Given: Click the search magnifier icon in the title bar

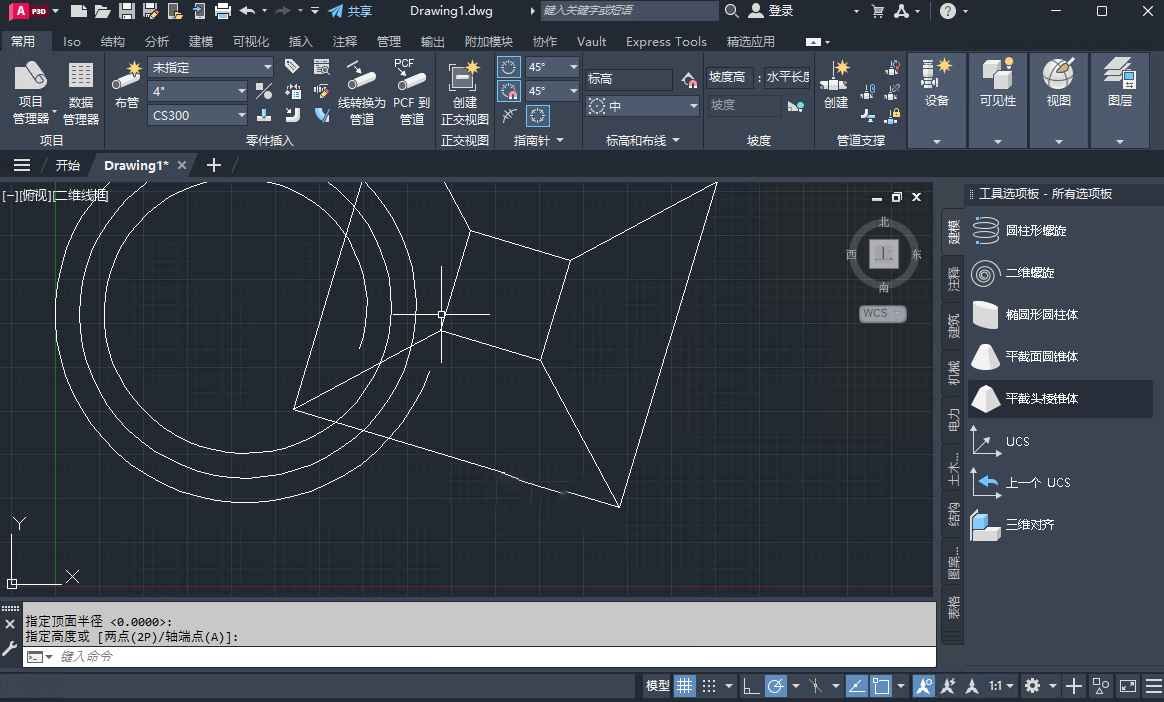Looking at the screenshot, I should point(731,11).
